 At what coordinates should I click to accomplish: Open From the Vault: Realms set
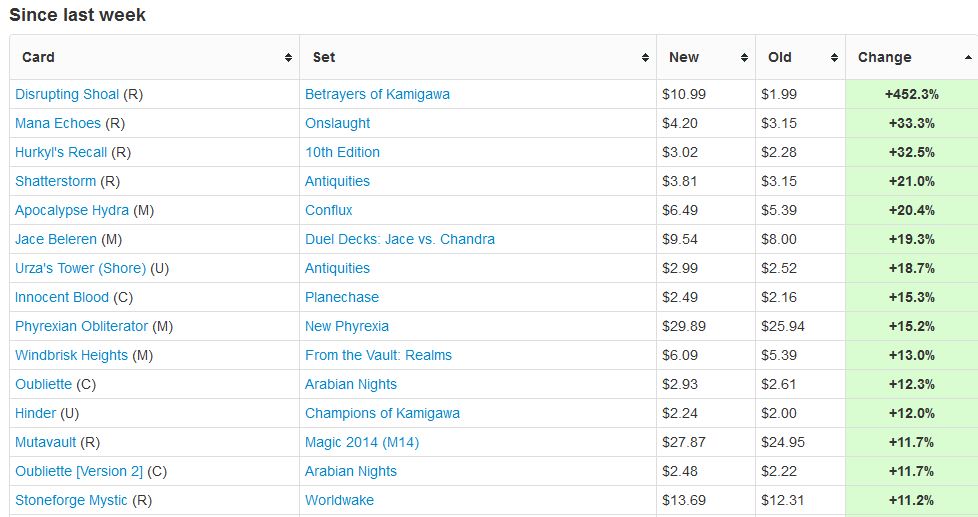click(x=378, y=355)
